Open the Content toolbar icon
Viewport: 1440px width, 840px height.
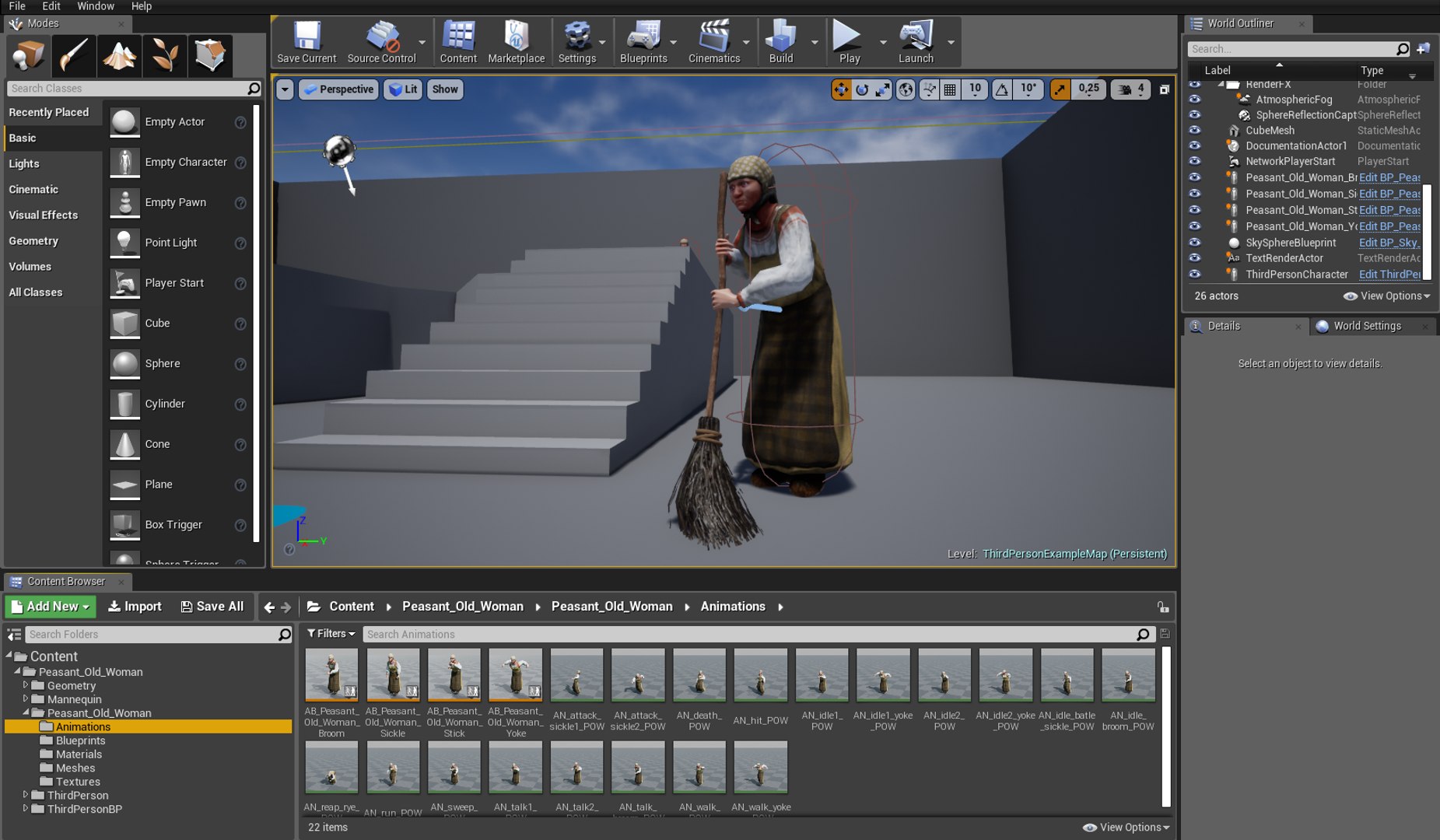458,42
